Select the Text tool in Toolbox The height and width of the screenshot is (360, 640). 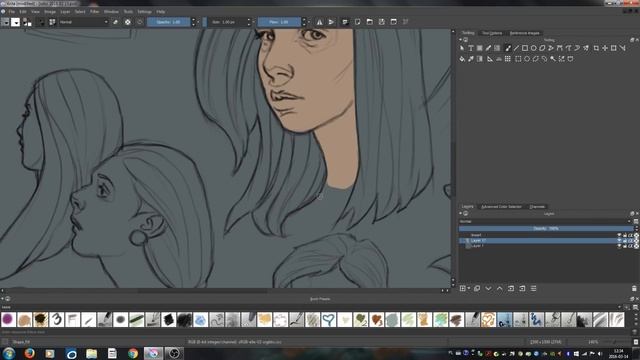click(x=471, y=48)
